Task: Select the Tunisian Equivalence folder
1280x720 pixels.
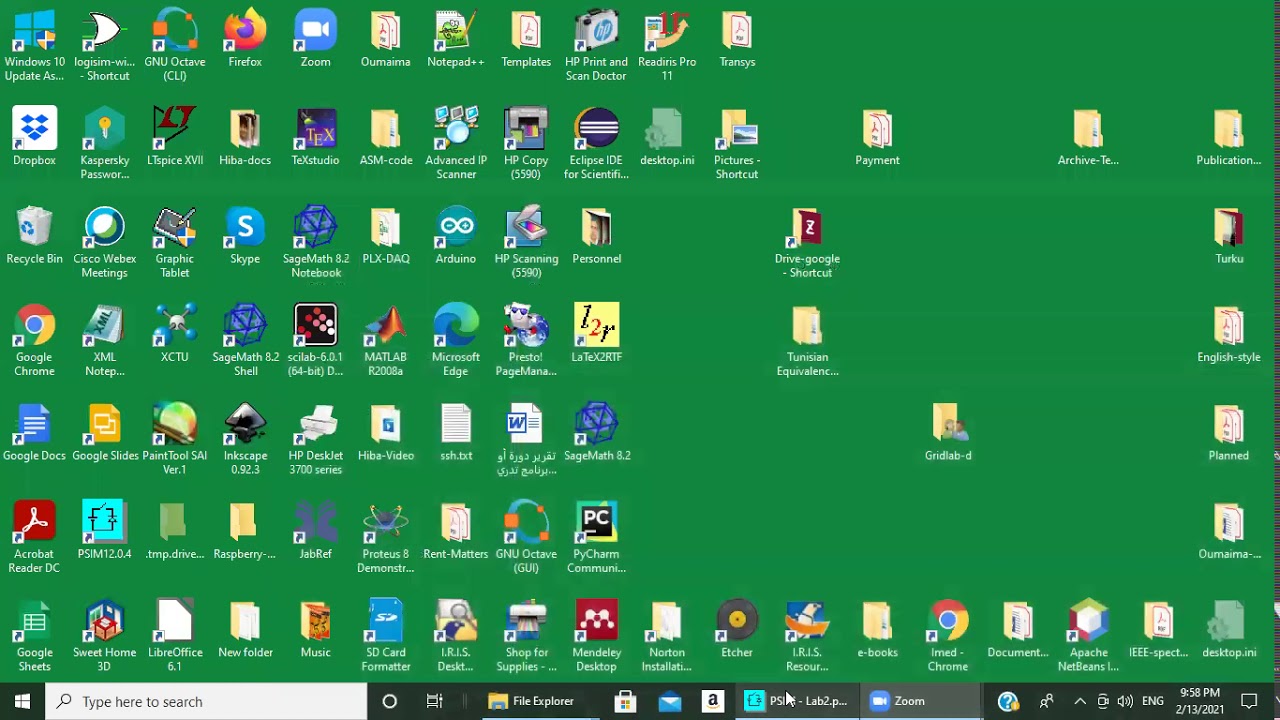Action: [x=807, y=341]
